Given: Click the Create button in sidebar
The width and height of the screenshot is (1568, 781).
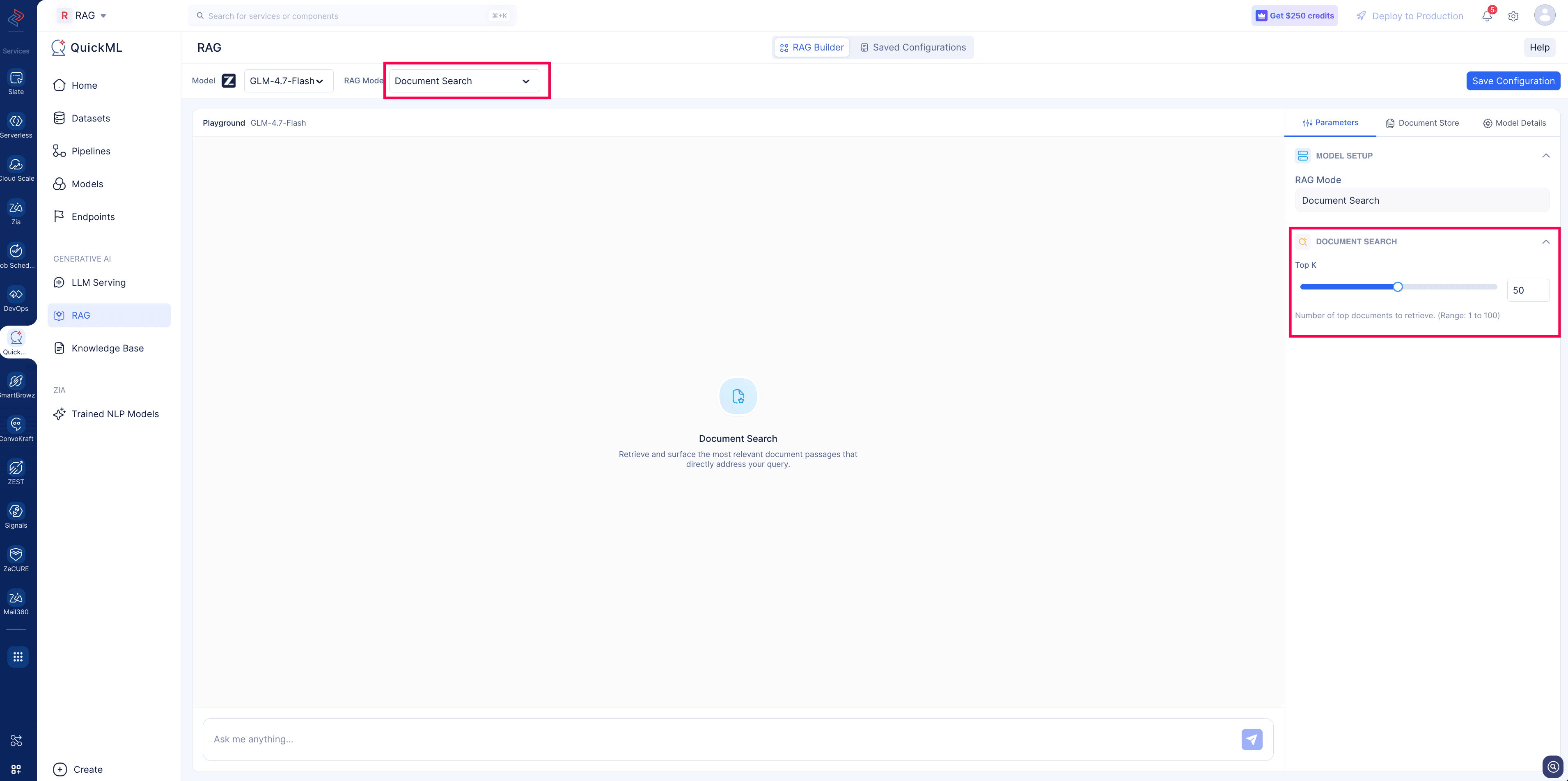Looking at the screenshot, I should [78, 770].
